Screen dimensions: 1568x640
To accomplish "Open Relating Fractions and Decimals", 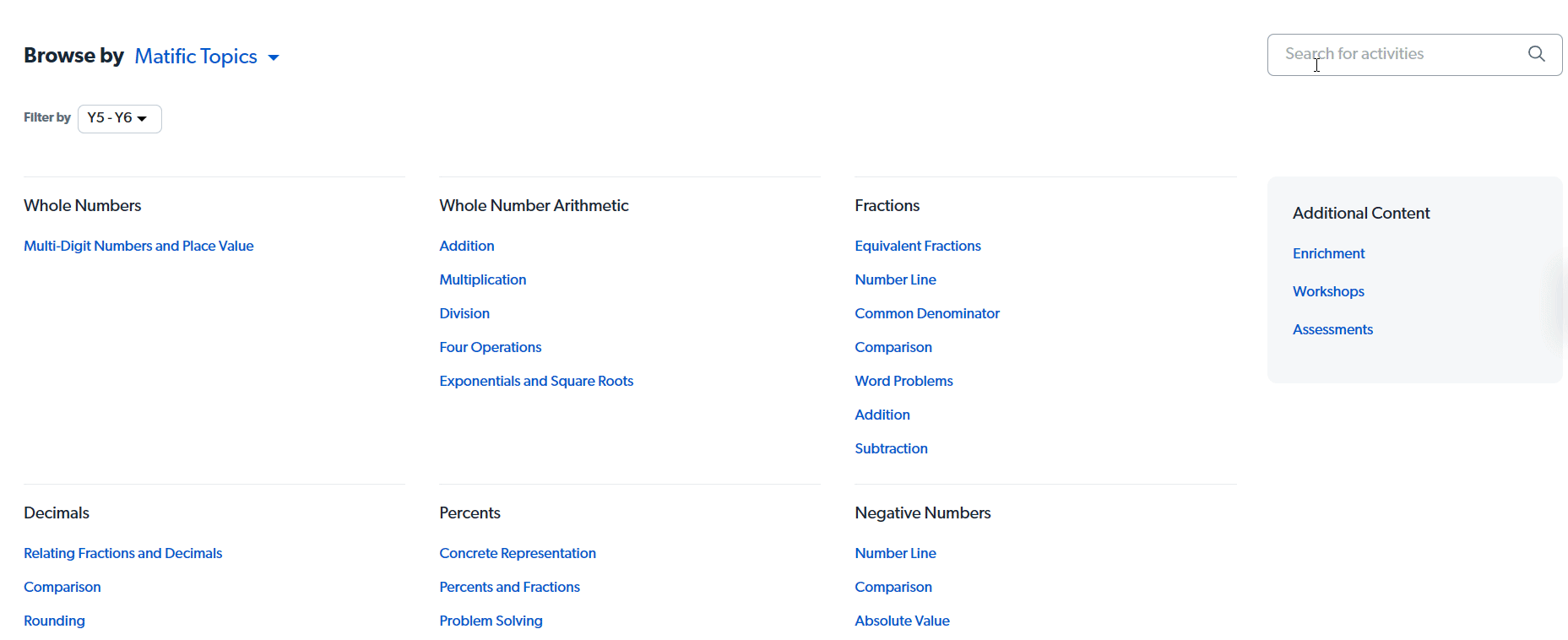I will [122, 553].
